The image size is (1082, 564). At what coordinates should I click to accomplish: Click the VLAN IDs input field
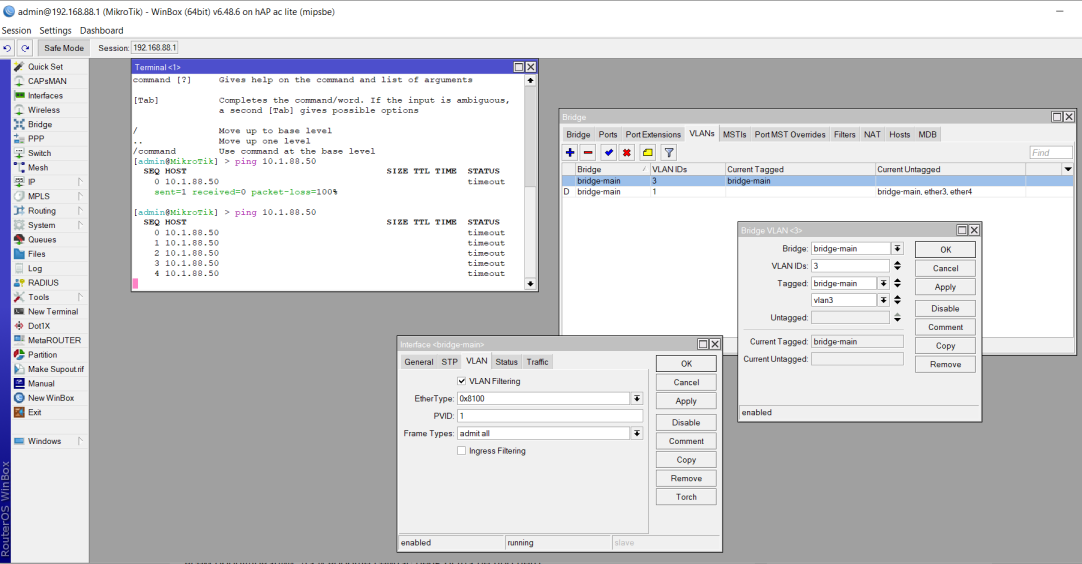850,266
